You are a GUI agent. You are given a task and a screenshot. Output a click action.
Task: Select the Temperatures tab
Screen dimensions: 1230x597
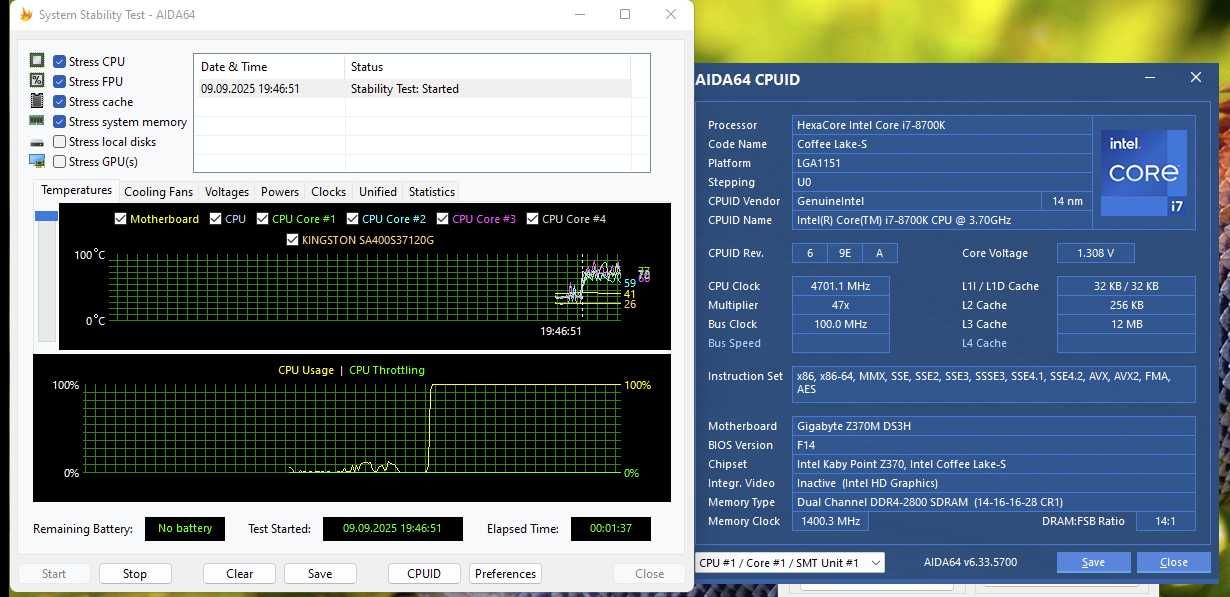point(76,190)
